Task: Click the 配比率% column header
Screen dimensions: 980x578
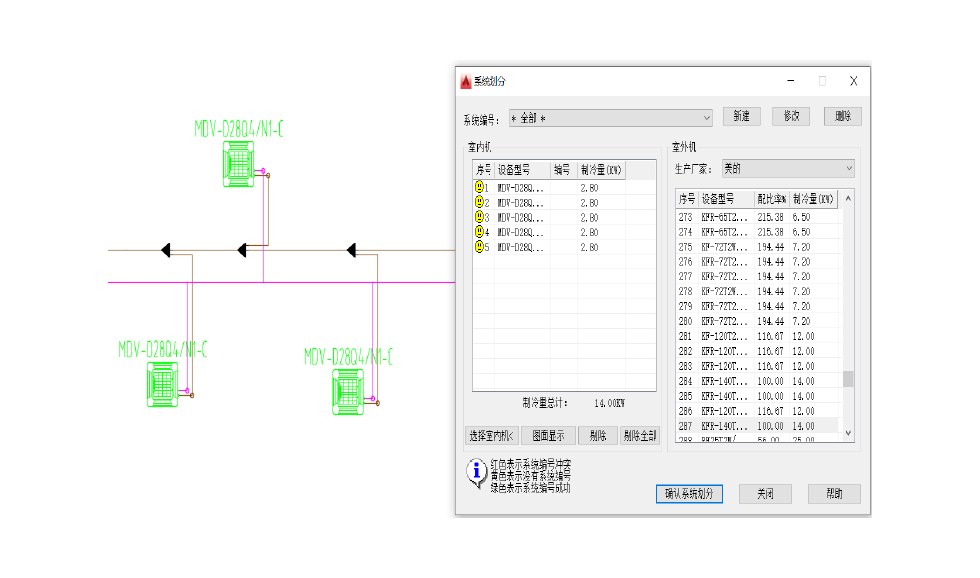Action: pos(771,198)
